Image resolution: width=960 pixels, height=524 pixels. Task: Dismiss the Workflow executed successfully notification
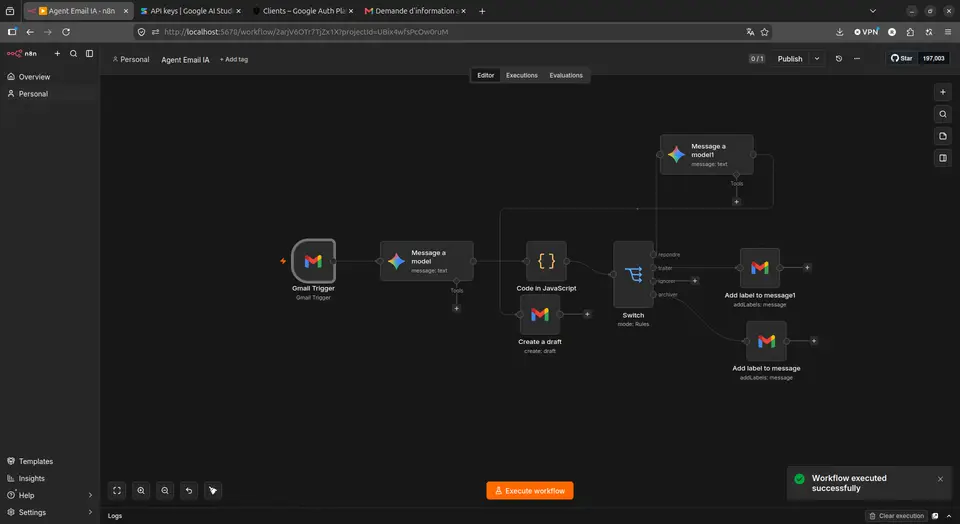pyautogui.click(x=940, y=479)
